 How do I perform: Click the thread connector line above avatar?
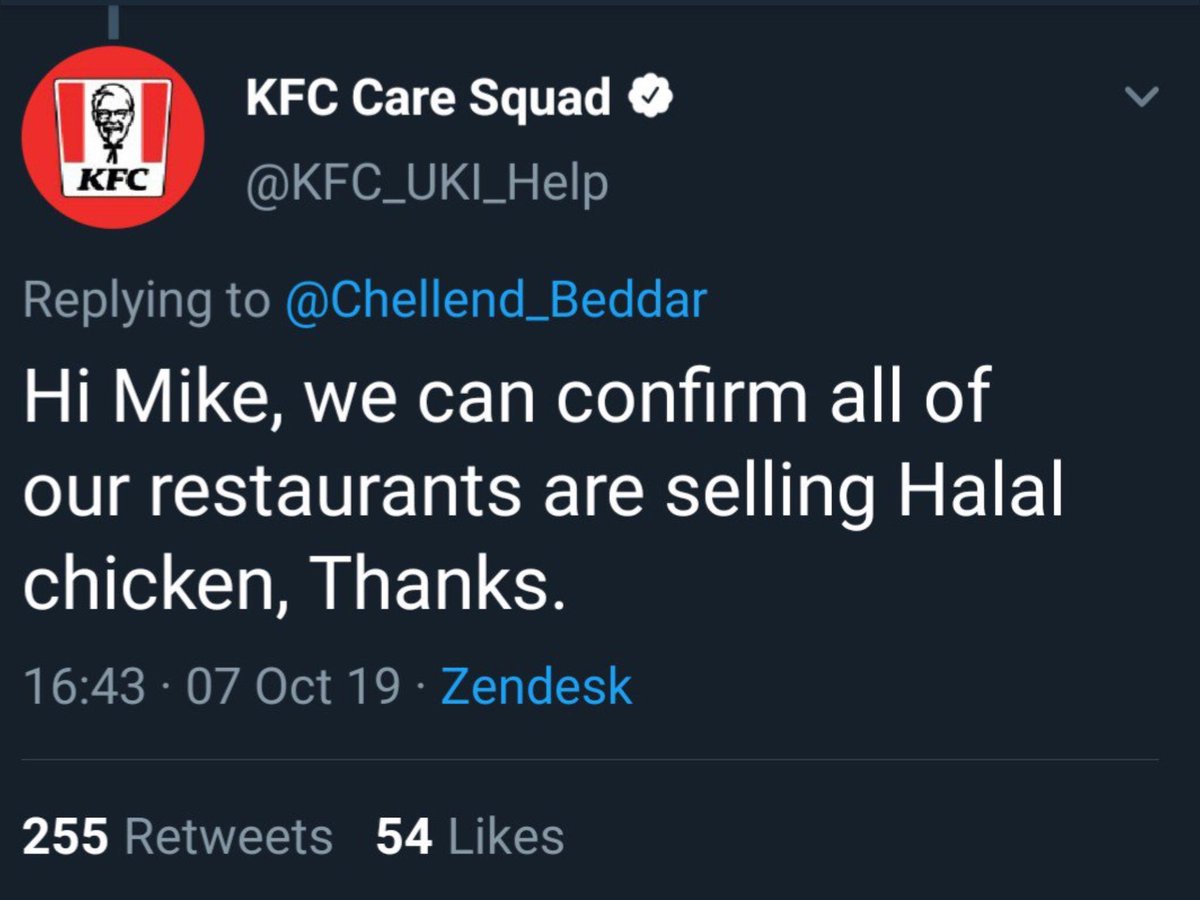point(113,20)
